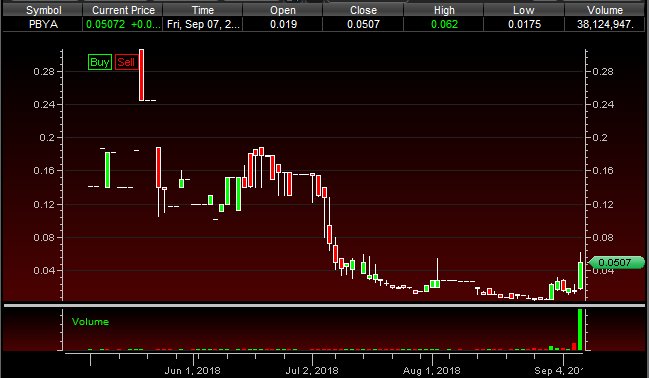The height and width of the screenshot is (378, 649).
Task: Select the Symbol column header
Action: (x=43, y=10)
